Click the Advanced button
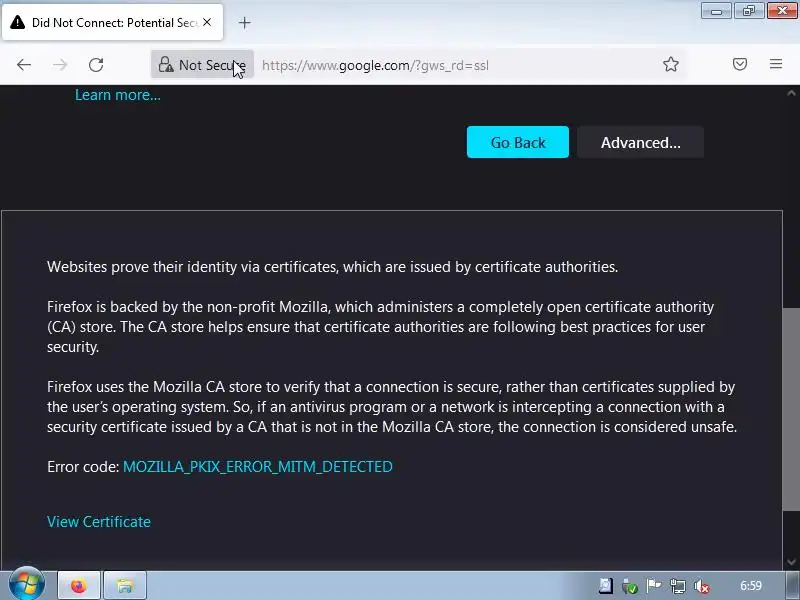The image size is (800, 600). click(x=640, y=142)
